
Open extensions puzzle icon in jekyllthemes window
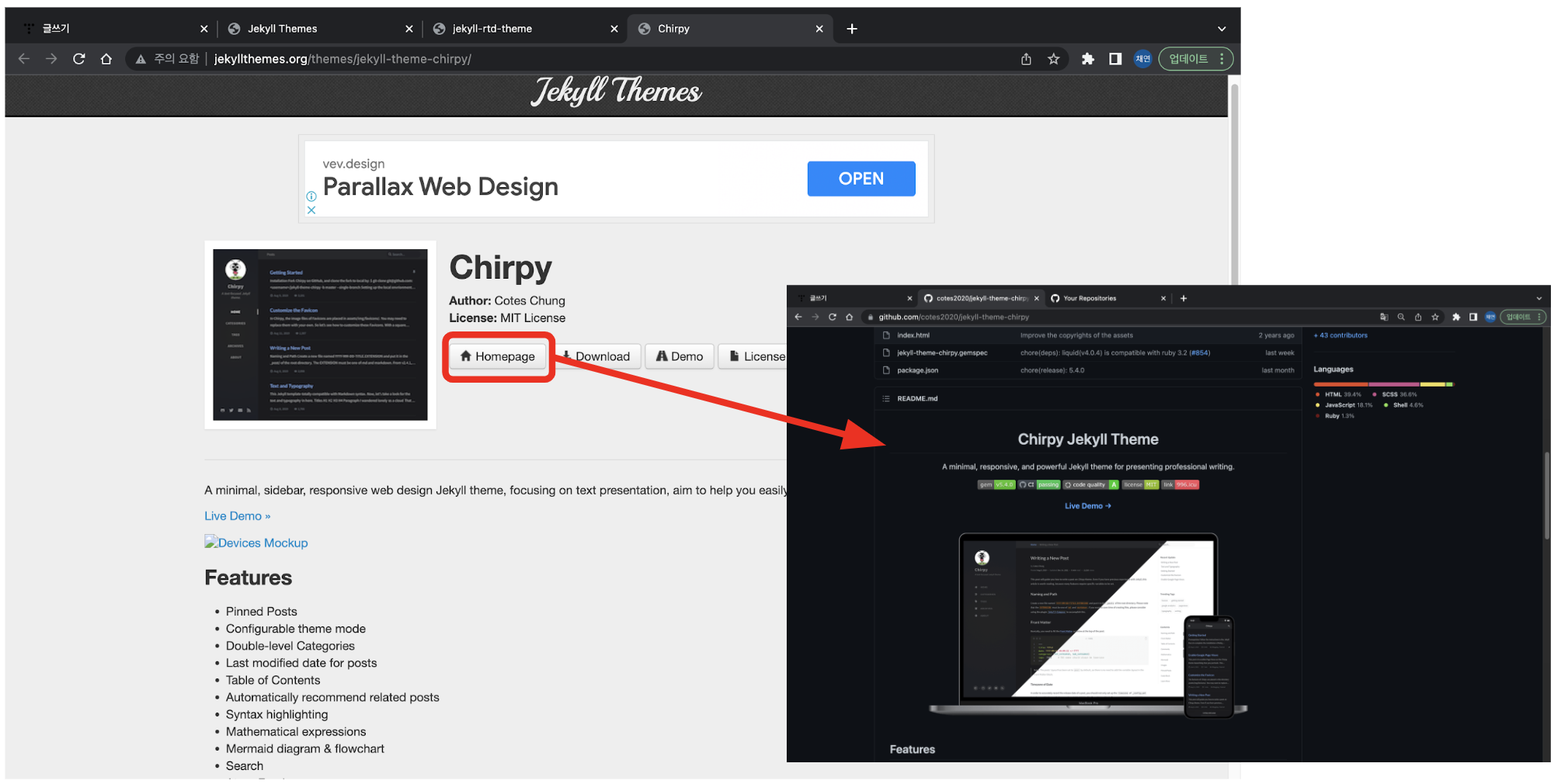[1087, 59]
